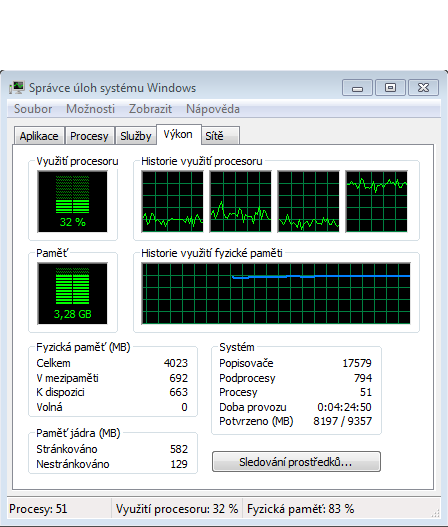The image size is (448, 527).
Task: Click the Task Manager title bar icon
Action: [x=17, y=88]
